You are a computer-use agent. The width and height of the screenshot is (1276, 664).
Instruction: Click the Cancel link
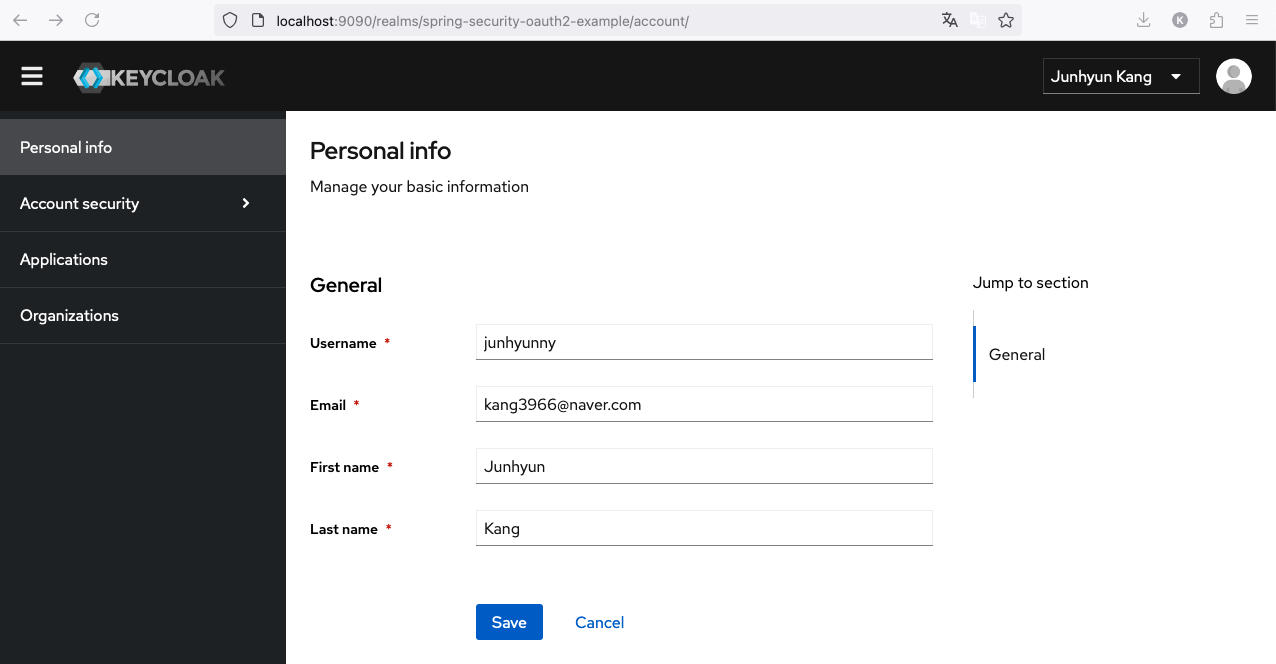click(x=599, y=622)
